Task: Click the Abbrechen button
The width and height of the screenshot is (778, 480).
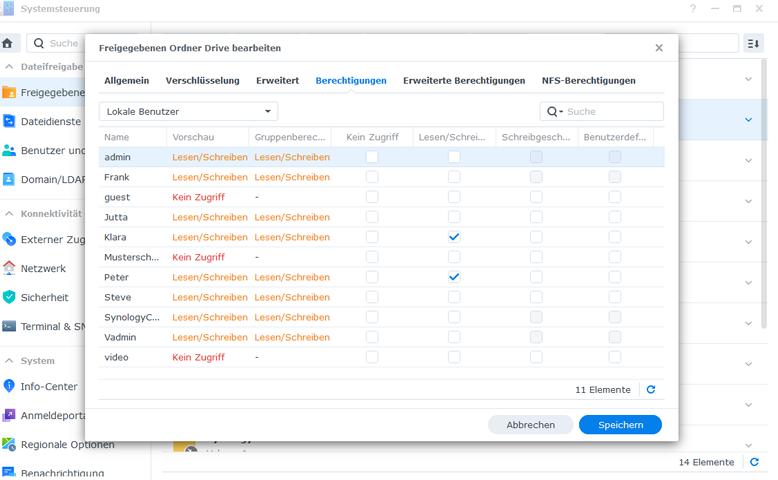Action: 530,425
